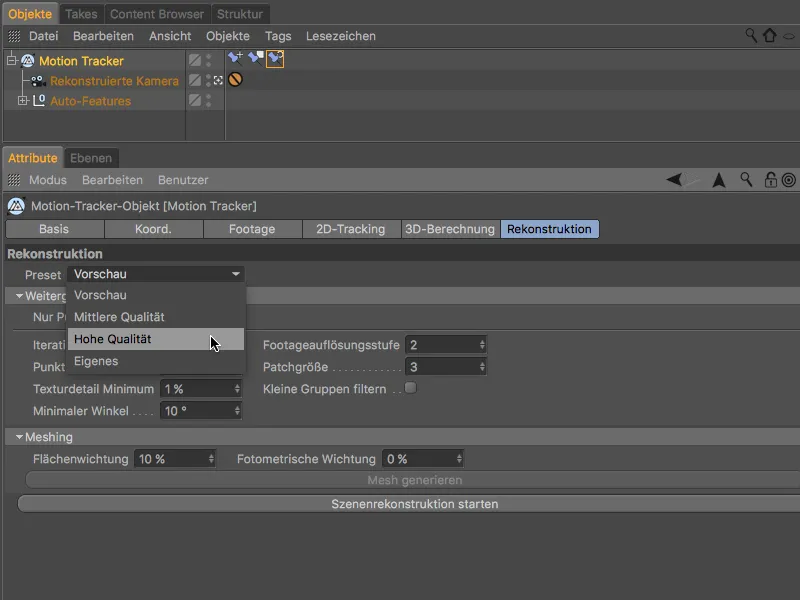Click camera view target icon beside Rekonstruierte Kamera
The image size is (800, 600).
[x=218, y=80]
